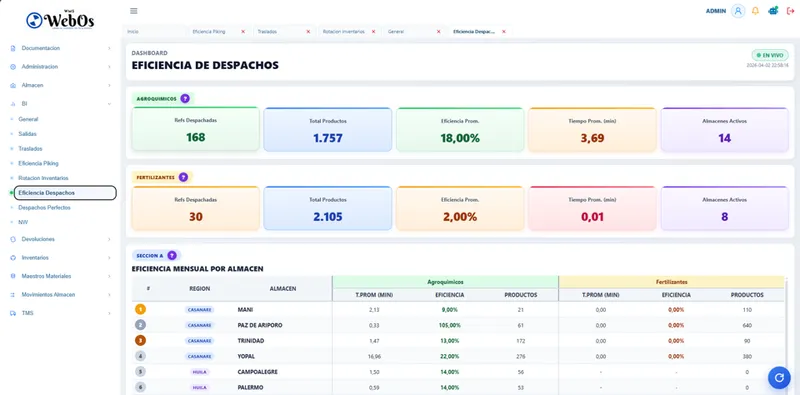Click the Seccion A help question icon
This screenshot has width=800, height=395.
(172, 255)
